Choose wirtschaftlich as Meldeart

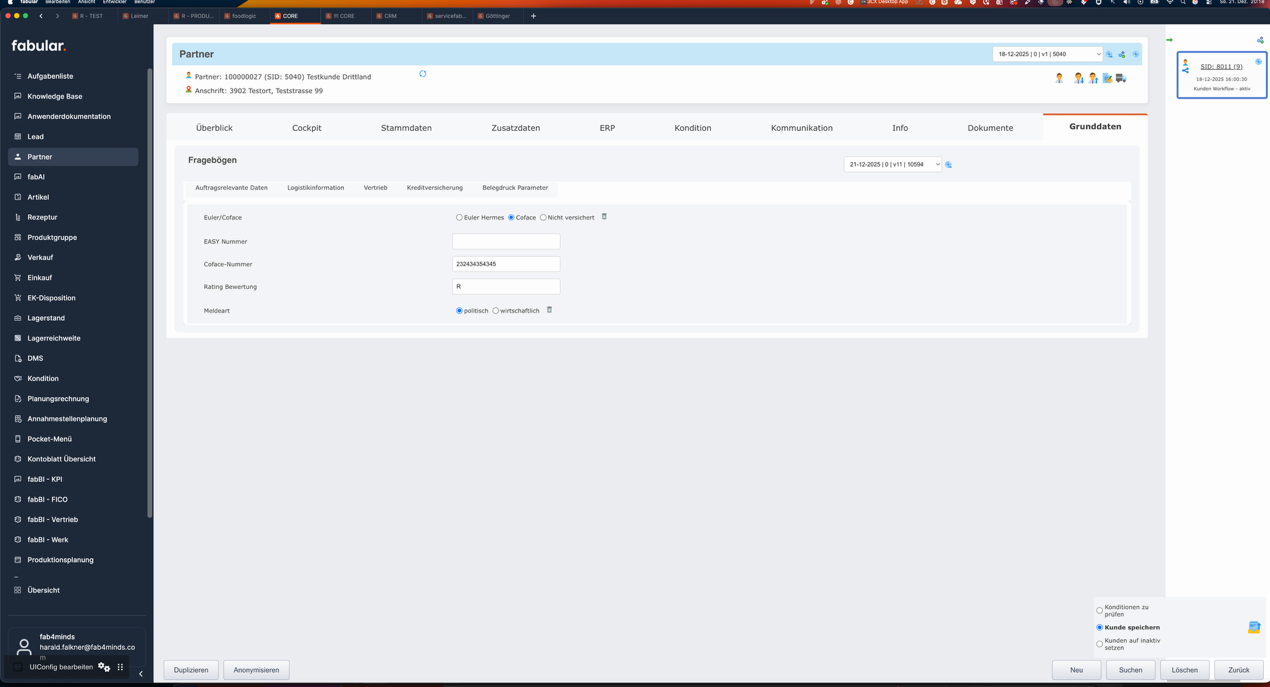(x=496, y=311)
